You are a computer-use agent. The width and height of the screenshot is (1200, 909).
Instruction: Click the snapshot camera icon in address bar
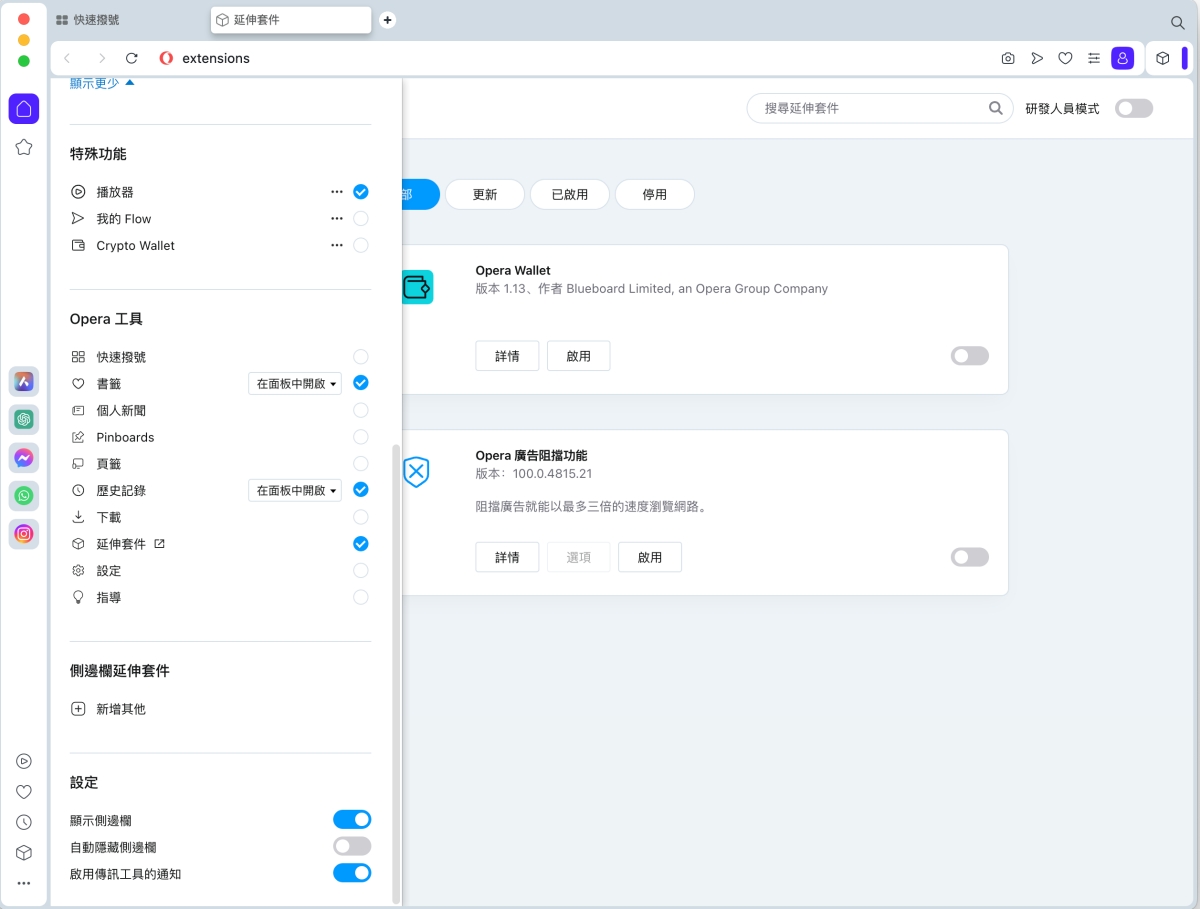coord(1008,58)
